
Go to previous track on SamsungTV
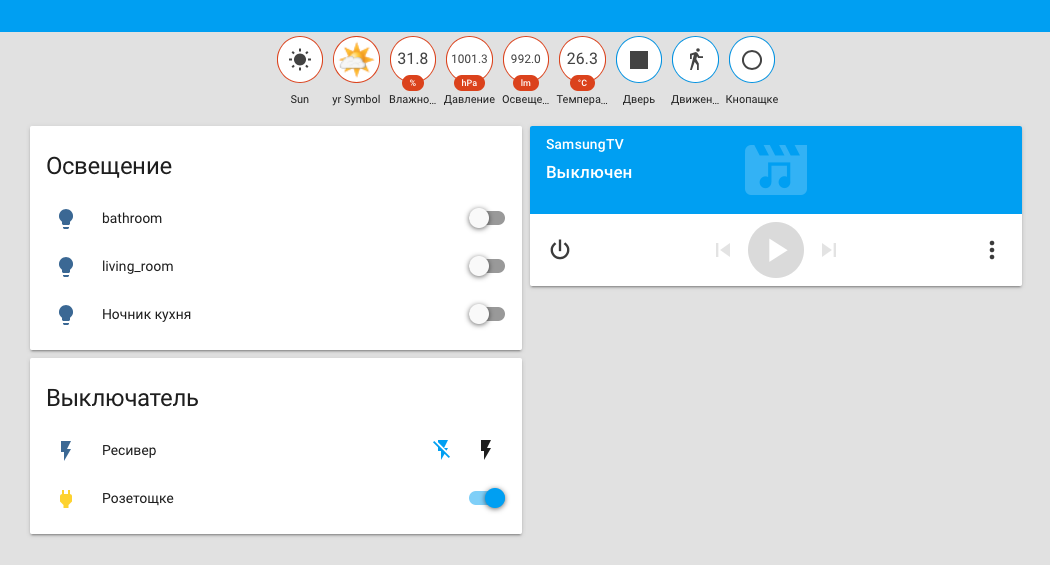(723, 250)
